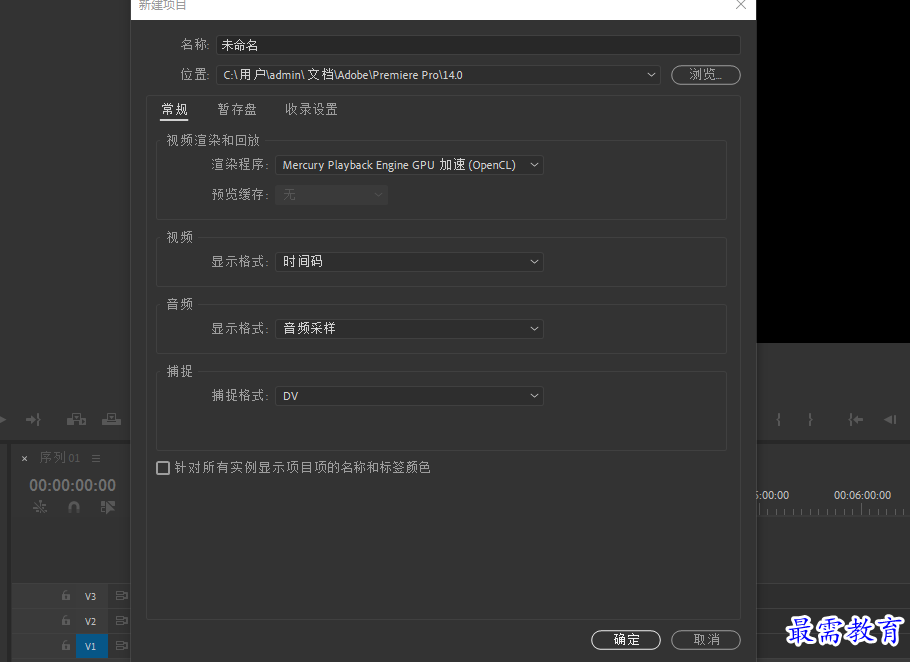Click the 00:06:00:00 mark on timeline ruler
The width and height of the screenshot is (910, 662).
coord(862,495)
